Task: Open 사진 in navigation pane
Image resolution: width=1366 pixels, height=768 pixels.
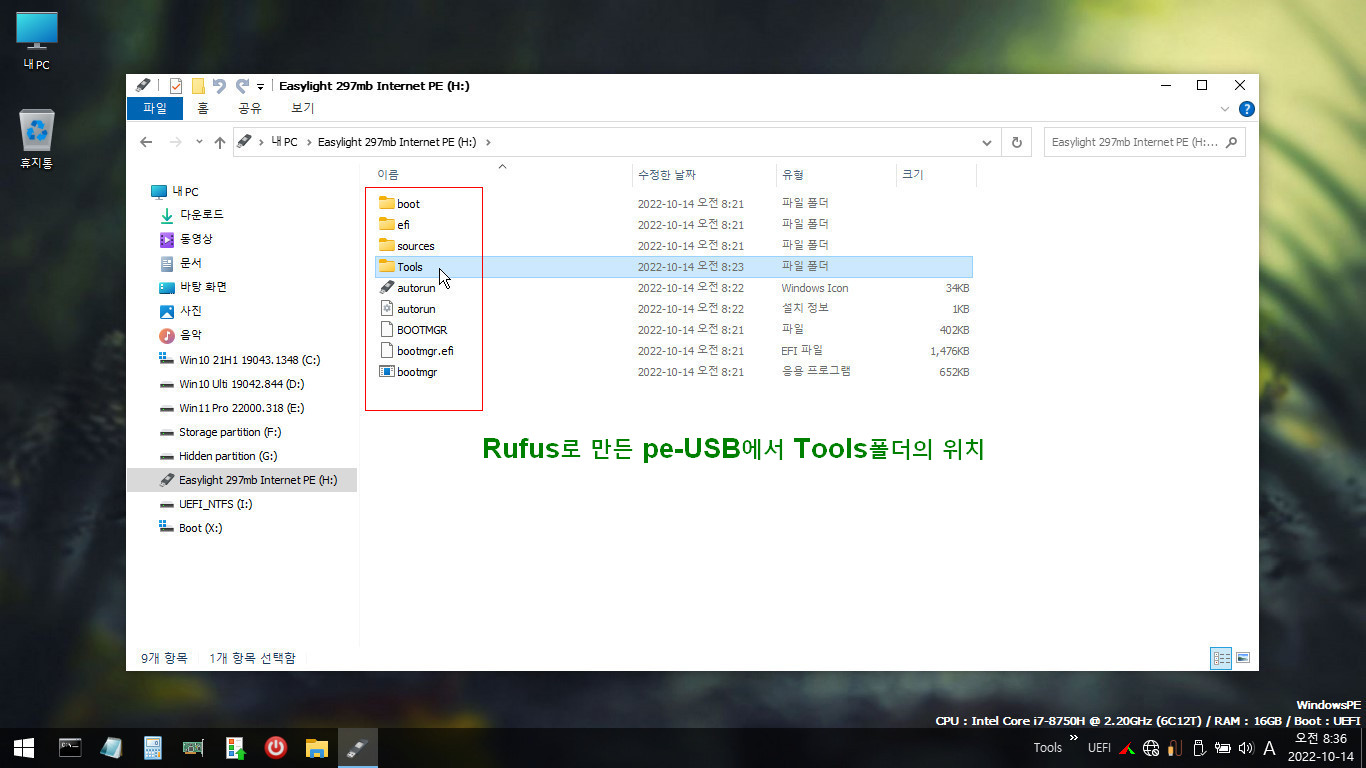Action: [x=190, y=311]
